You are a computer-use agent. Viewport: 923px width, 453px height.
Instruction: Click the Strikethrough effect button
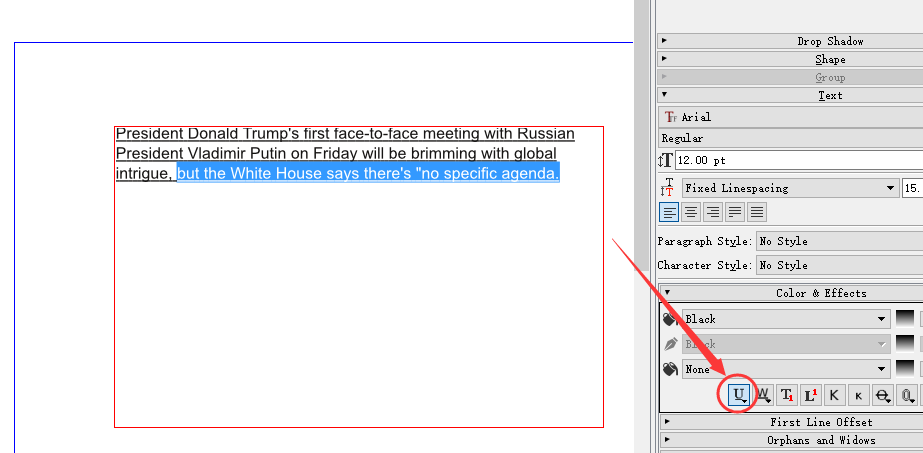pyautogui.click(x=882, y=396)
